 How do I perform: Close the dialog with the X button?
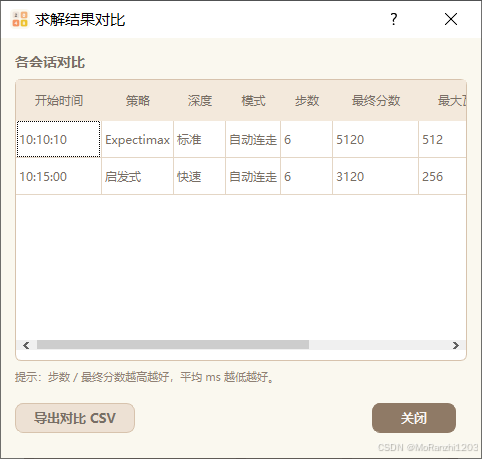(x=451, y=19)
